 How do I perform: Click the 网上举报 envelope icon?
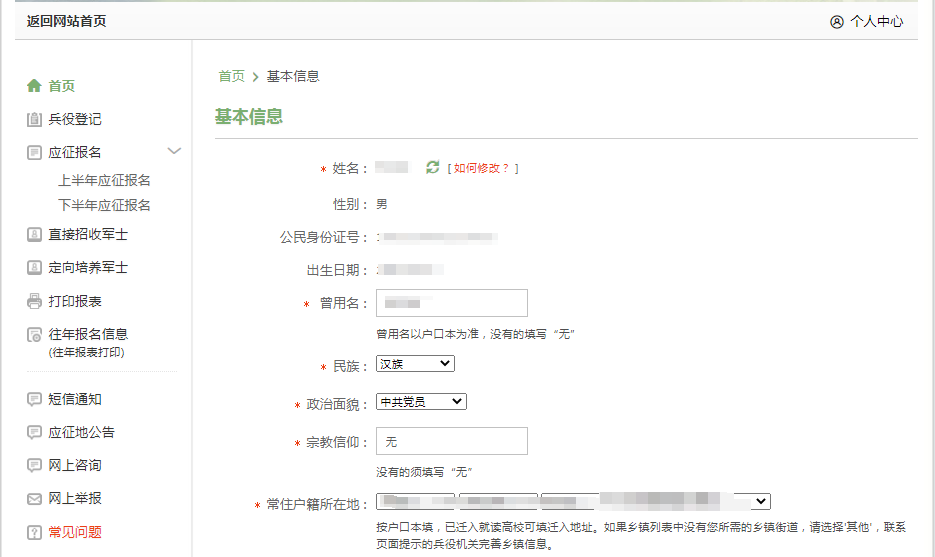(34, 498)
